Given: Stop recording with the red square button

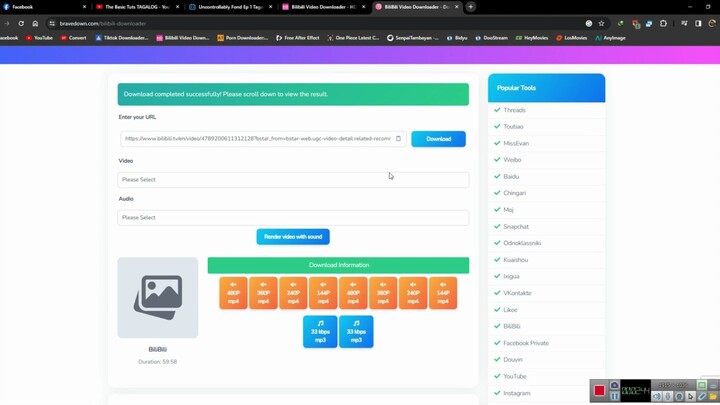Looking at the screenshot, I should (x=599, y=390).
